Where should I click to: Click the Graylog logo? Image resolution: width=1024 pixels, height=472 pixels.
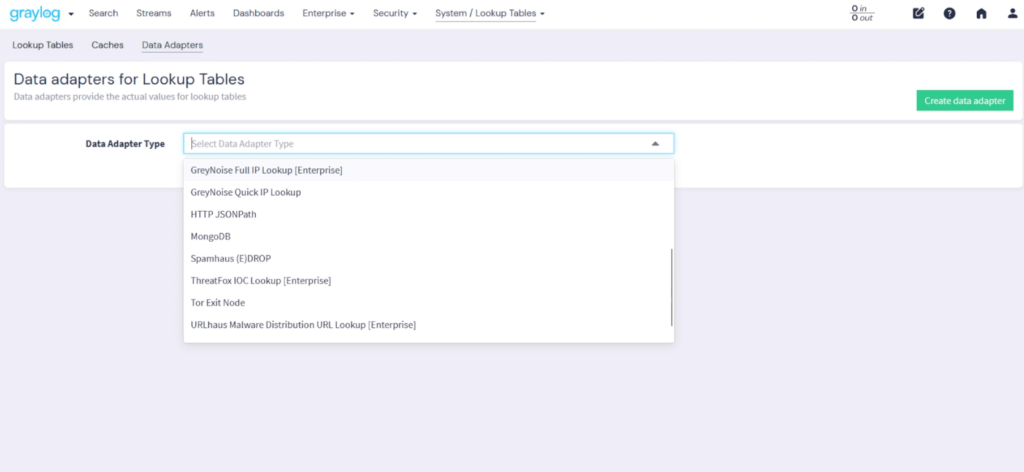pos(34,13)
